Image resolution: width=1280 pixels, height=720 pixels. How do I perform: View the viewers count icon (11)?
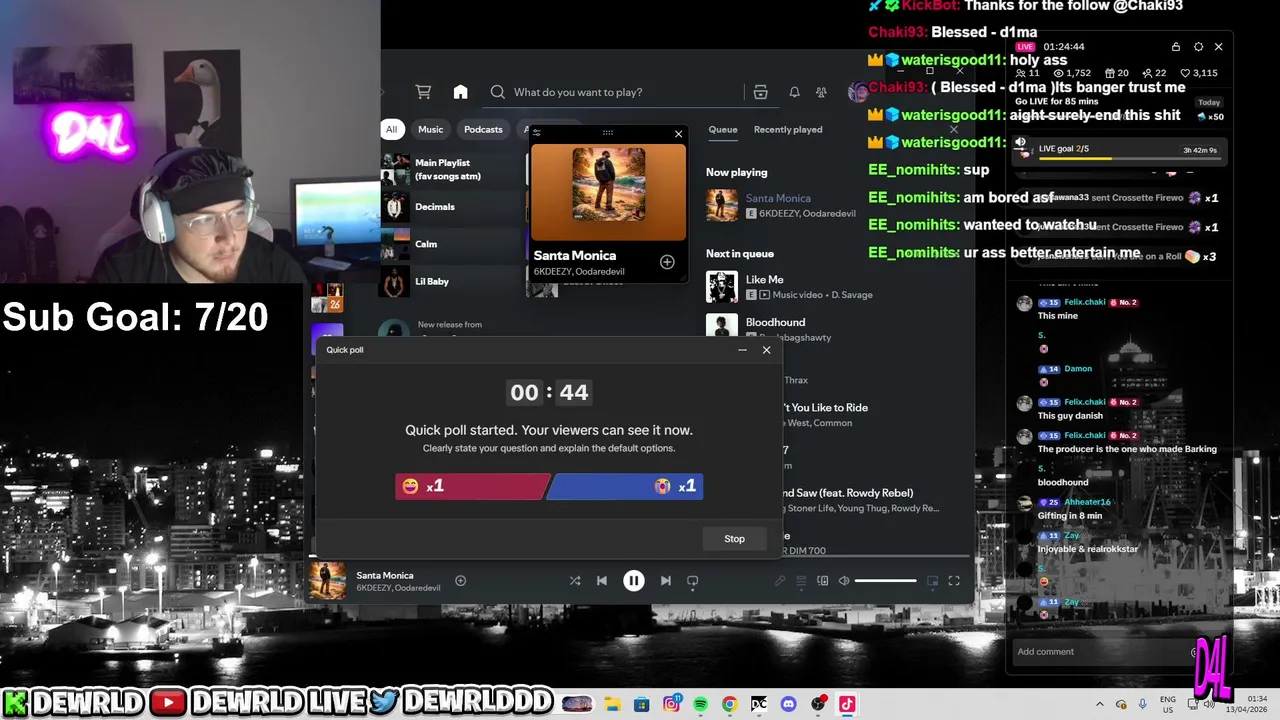[x=1027, y=73]
